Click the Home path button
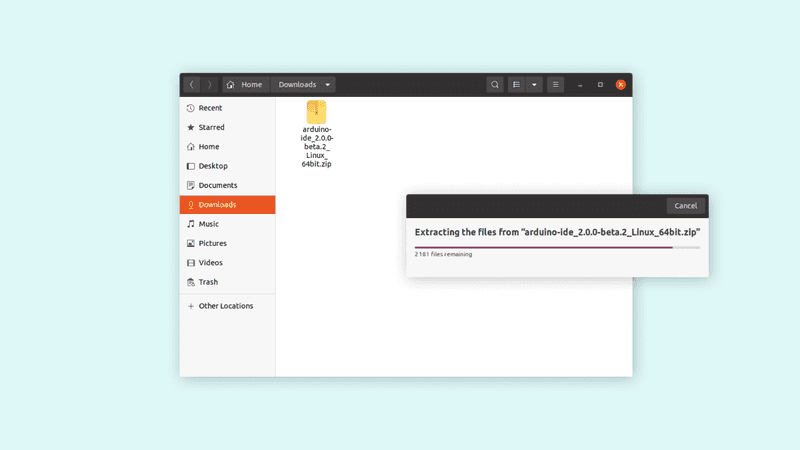 click(x=245, y=85)
